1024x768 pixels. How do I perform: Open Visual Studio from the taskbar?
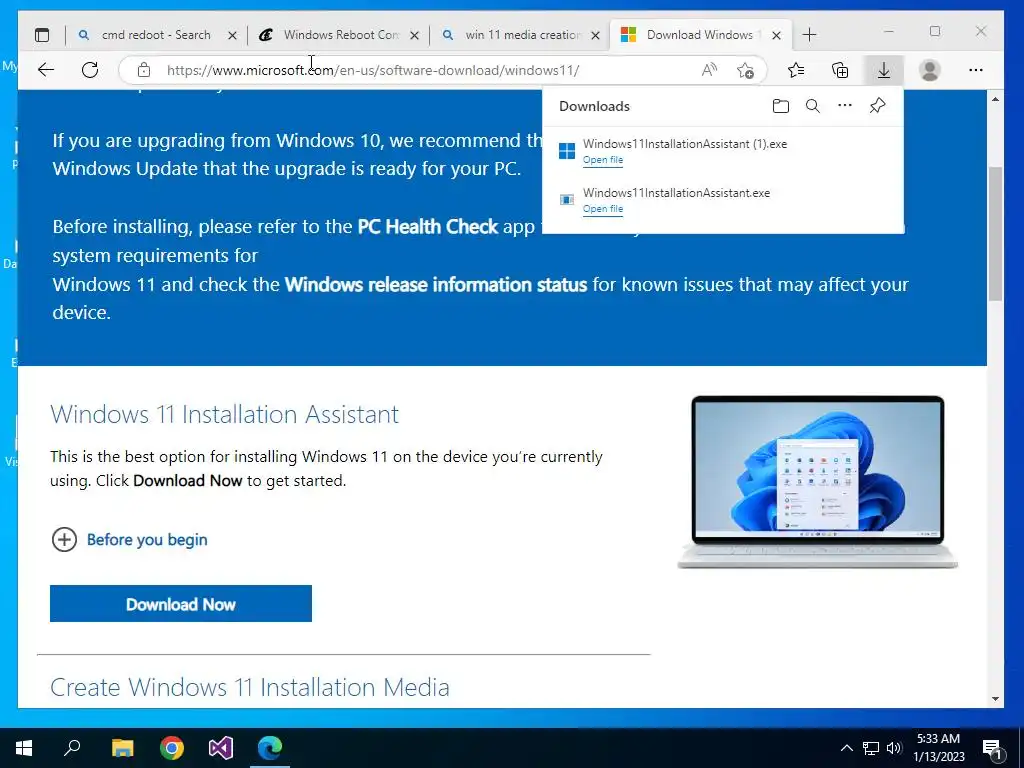click(221, 748)
